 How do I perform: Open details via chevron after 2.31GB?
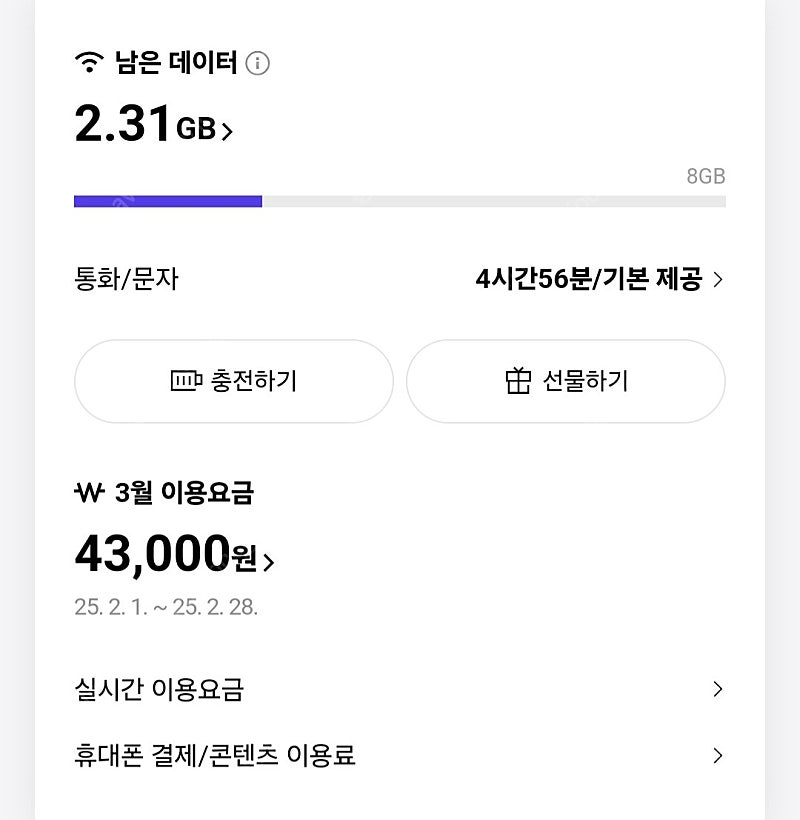pos(226,131)
